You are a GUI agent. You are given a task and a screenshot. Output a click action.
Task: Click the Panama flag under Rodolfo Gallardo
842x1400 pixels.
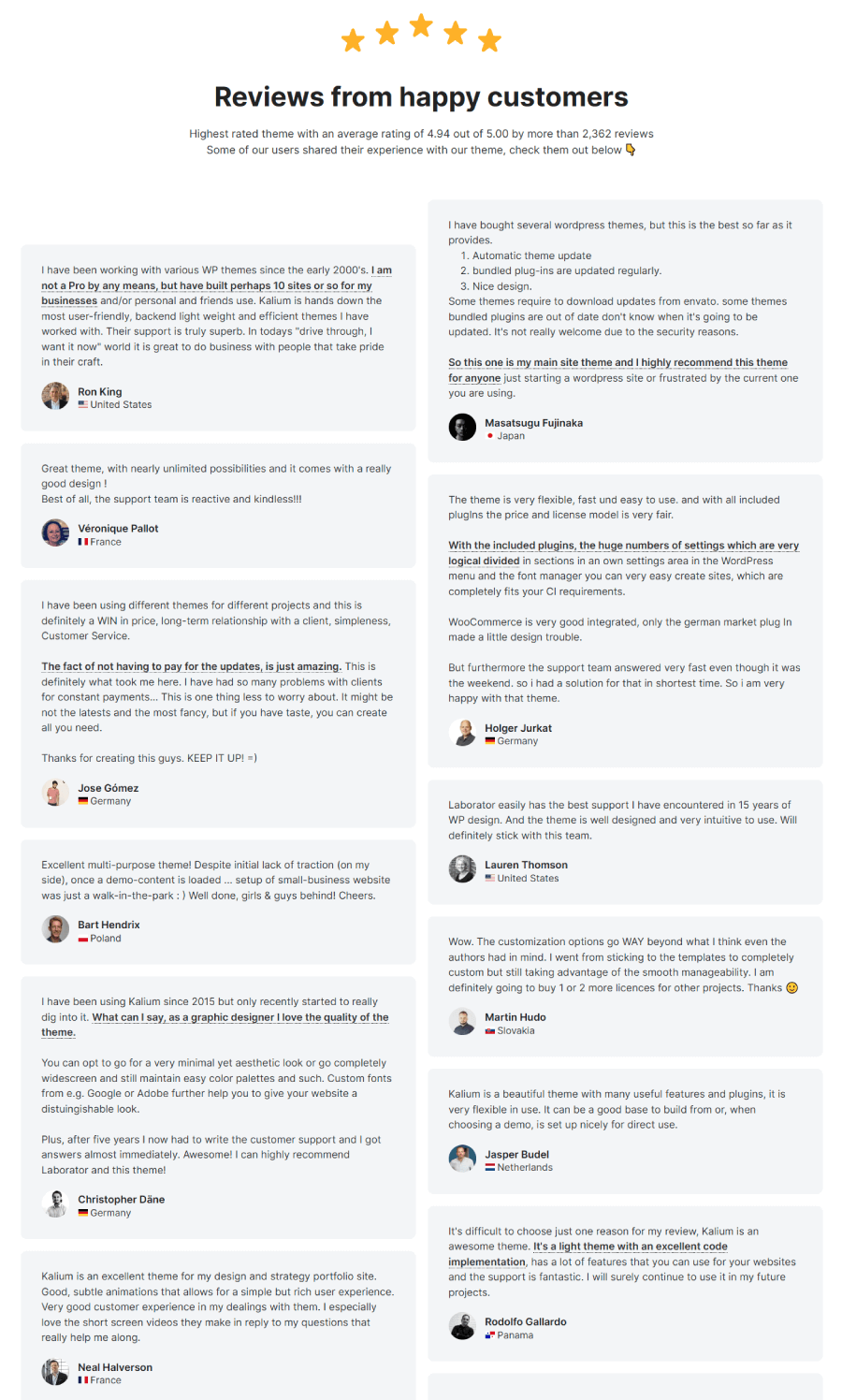(x=490, y=1335)
